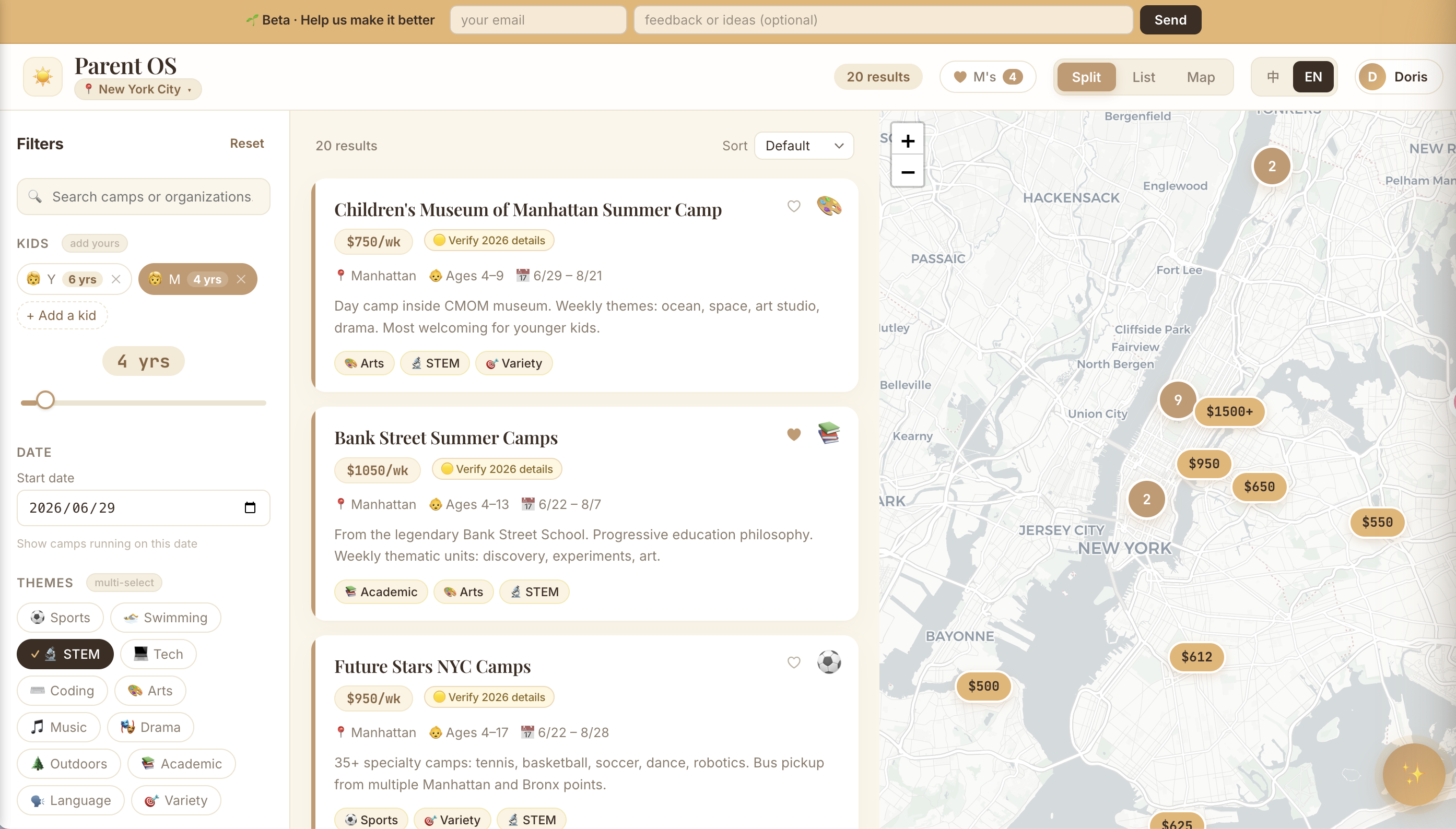Viewport: 1456px width, 829px height.
Task: Send the beta feedback
Action: [x=1170, y=20]
